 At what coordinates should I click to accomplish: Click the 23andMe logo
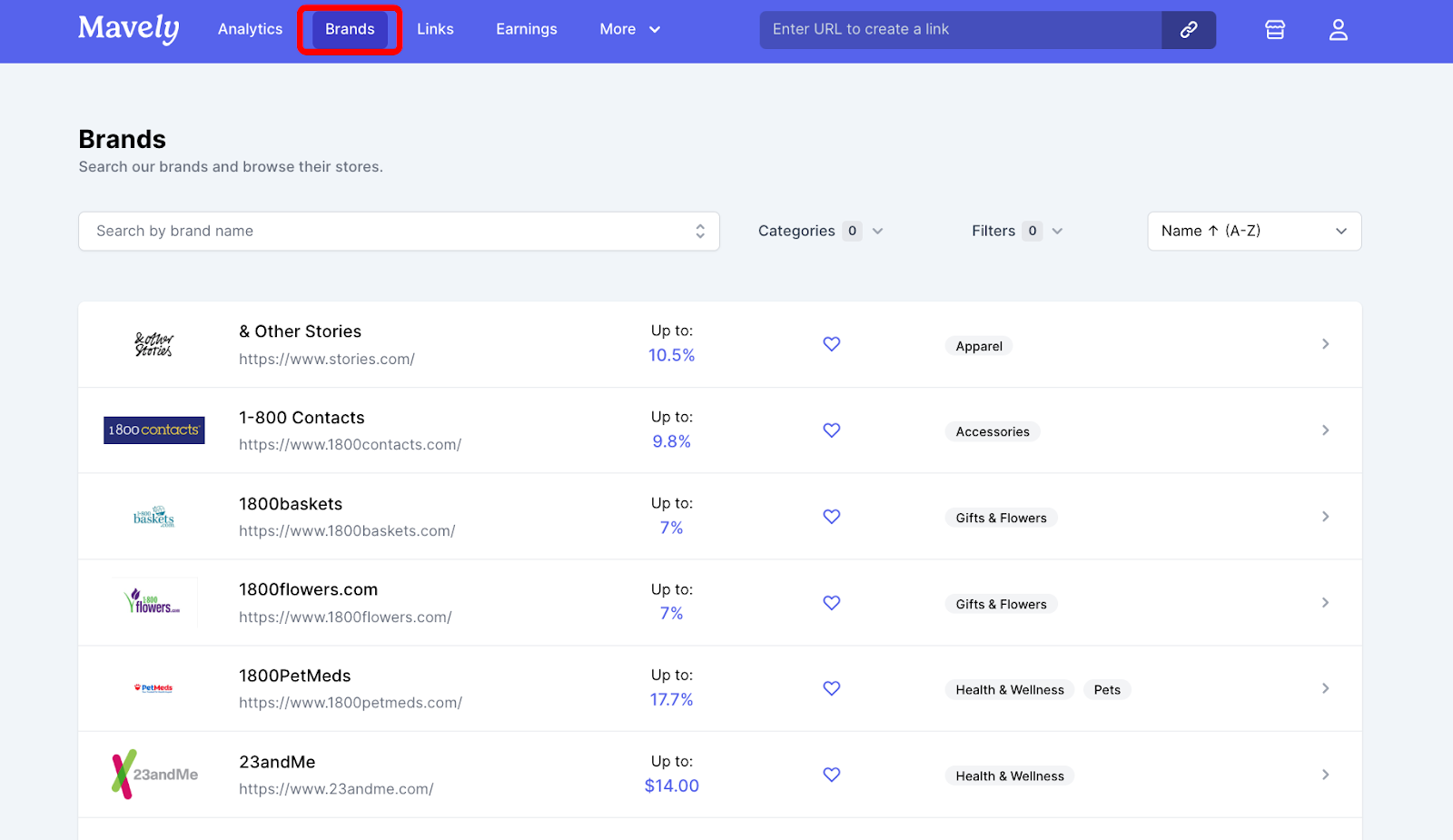154,775
